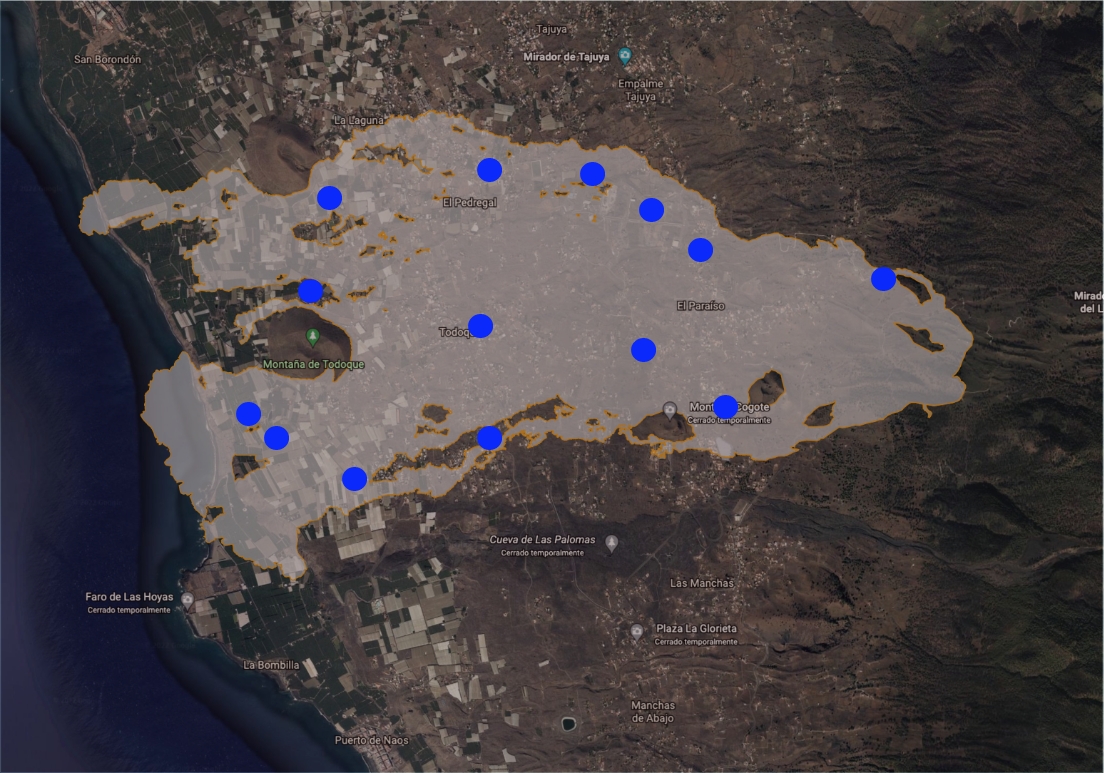Select the San Borondón town label
The width and height of the screenshot is (1104, 773).
click(x=108, y=60)
